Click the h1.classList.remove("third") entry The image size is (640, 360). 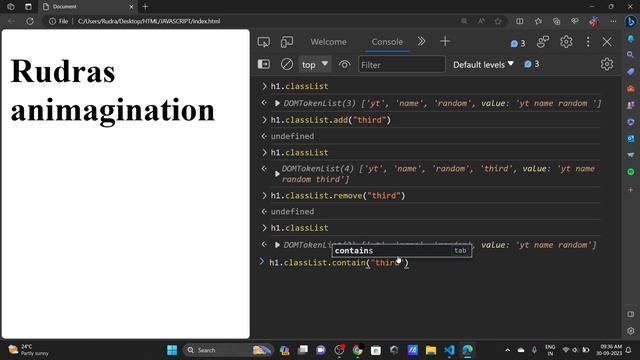pos(338,196)
